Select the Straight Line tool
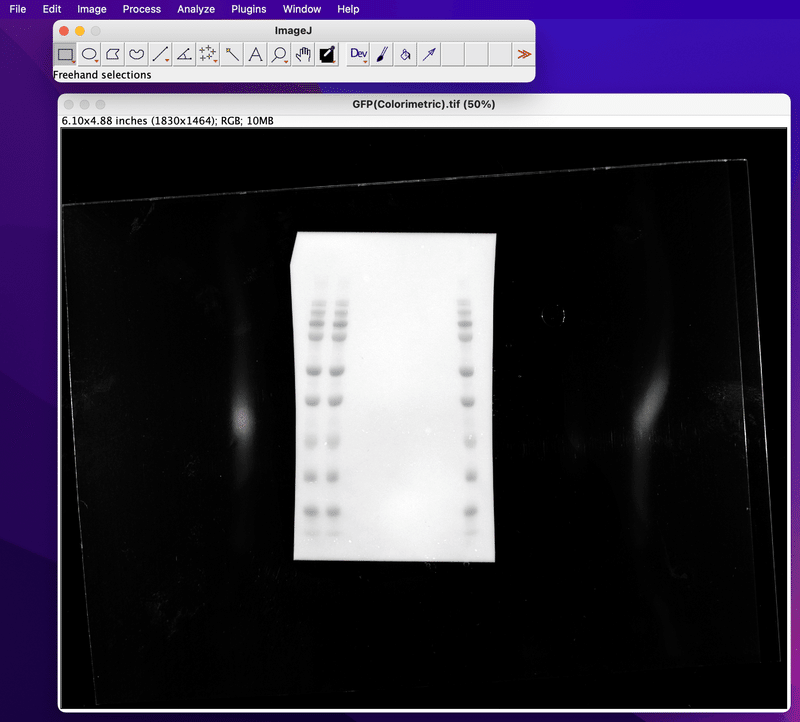This screenshot has height=722, width=800. tap(160, 54)
